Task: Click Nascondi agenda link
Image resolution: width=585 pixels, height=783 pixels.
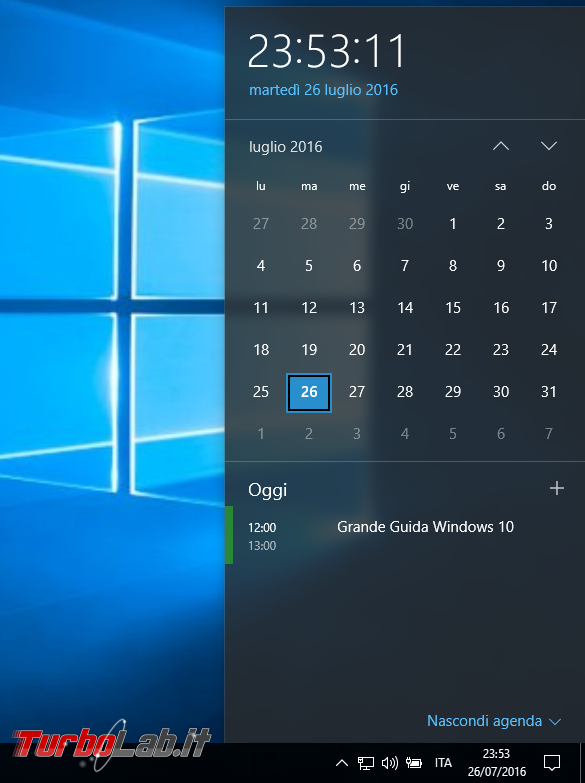Action: point(494,721)
